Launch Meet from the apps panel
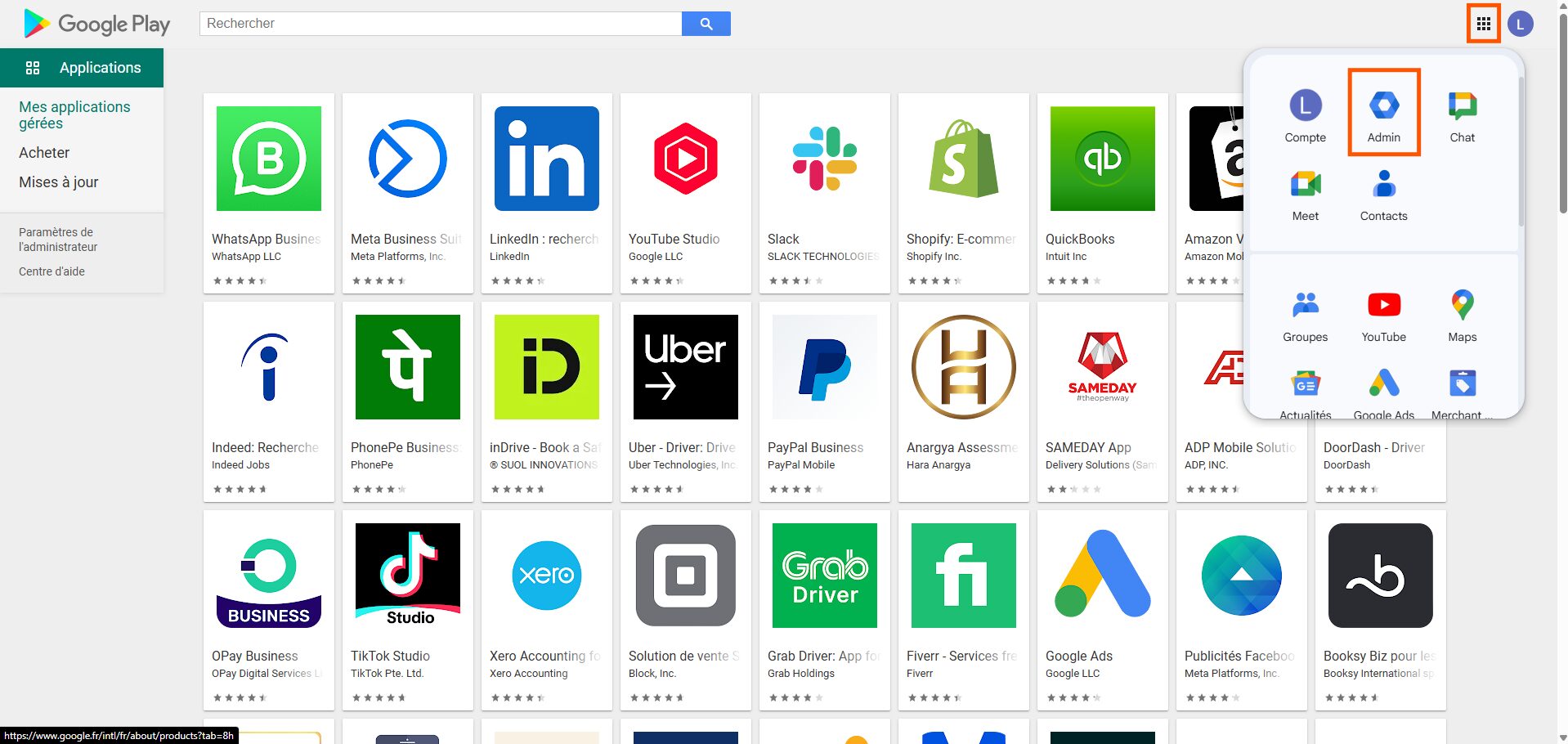This screenshot has width=1568, height=744. 1305,194
